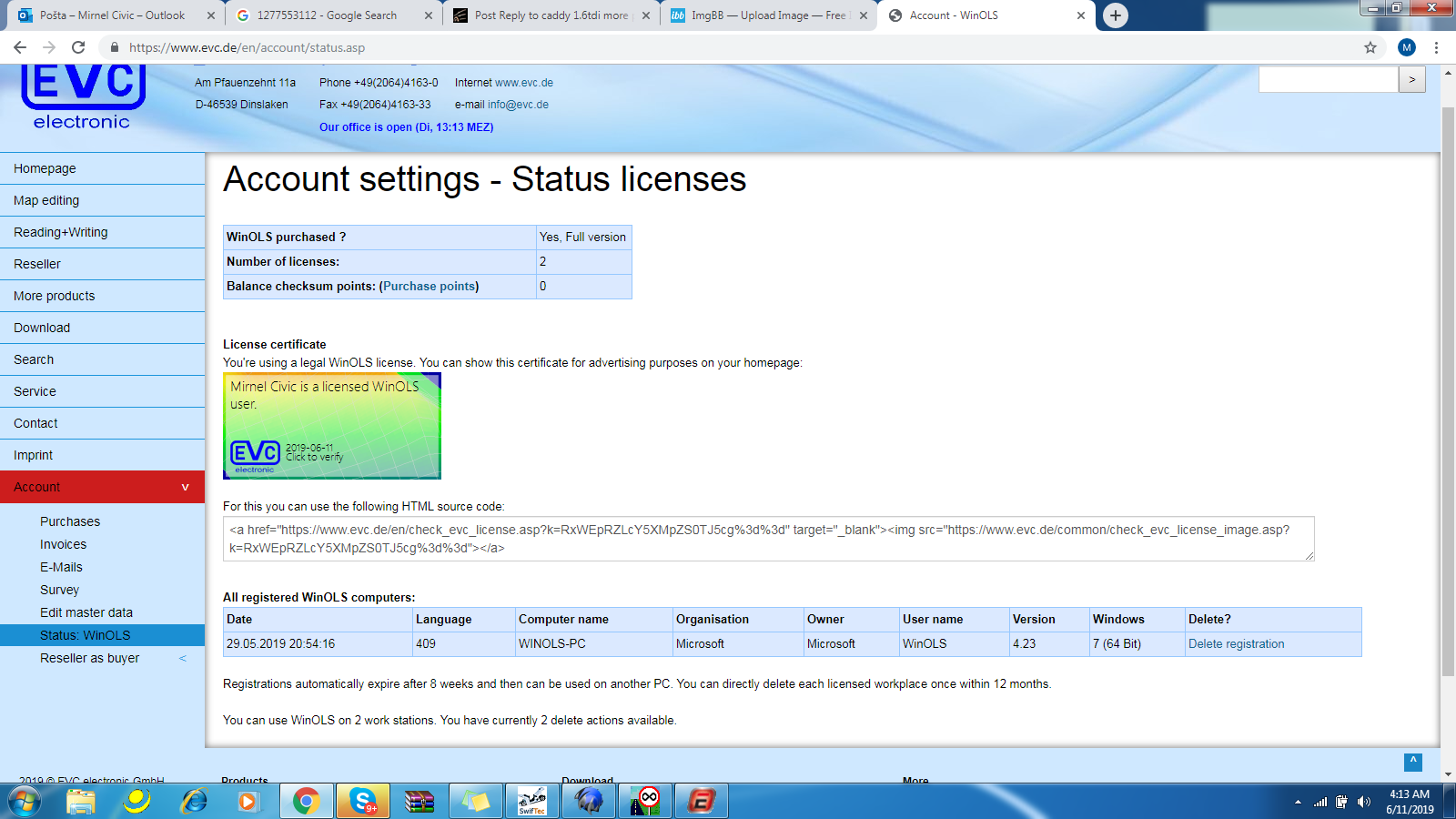Click the blue scroll-to-top arrow button
1456x819 pixels.
click(x=1413, y=762)
